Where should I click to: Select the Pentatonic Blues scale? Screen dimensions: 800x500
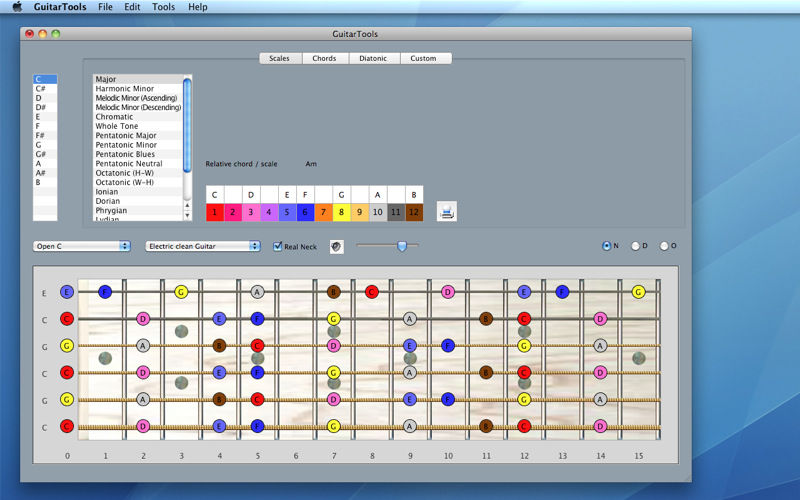tap(138, 154)
